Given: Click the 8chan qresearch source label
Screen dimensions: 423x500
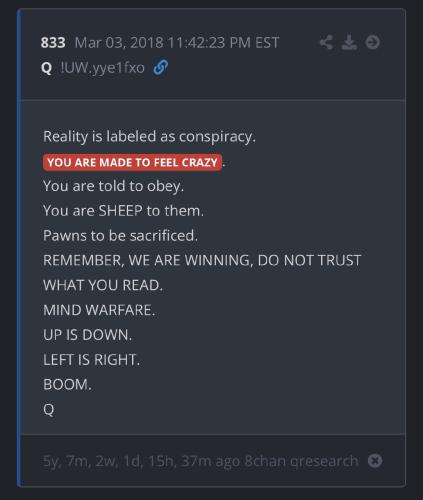Looking at the screenshot, I should pyautogui.click(x=301, y=461).
